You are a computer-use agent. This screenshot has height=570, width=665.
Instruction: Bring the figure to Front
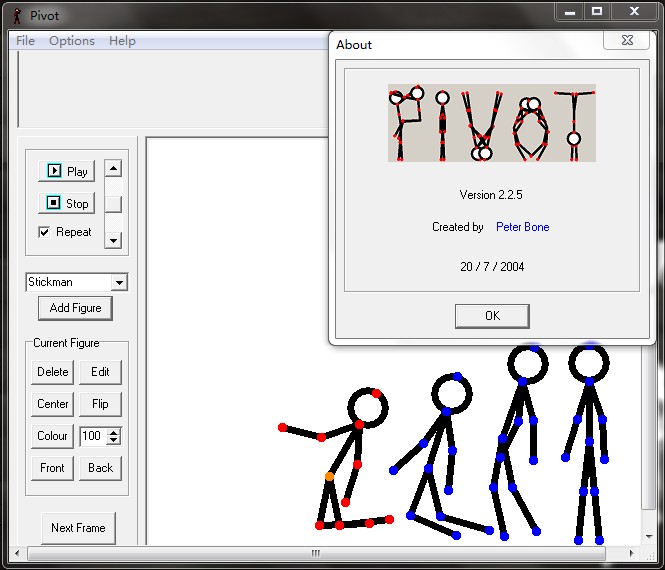[53, 468]
